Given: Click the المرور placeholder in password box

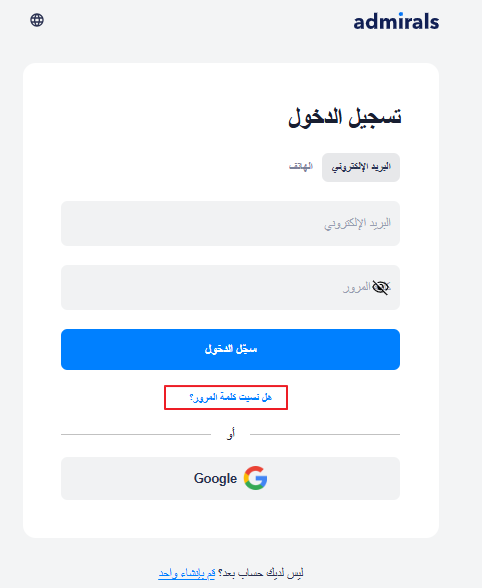Looking at the screenshot, I should click(356, 288).
